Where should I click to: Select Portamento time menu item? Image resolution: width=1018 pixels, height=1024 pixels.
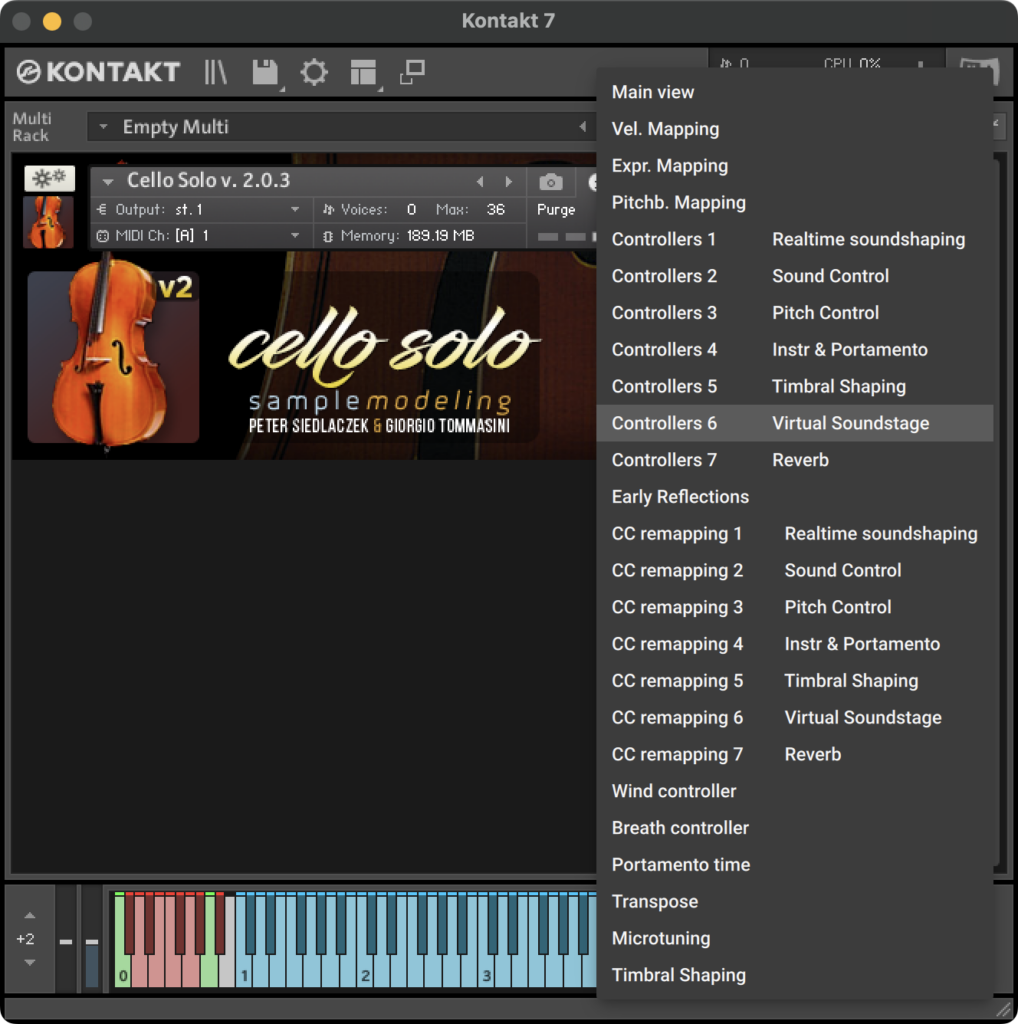click(795, 865)
